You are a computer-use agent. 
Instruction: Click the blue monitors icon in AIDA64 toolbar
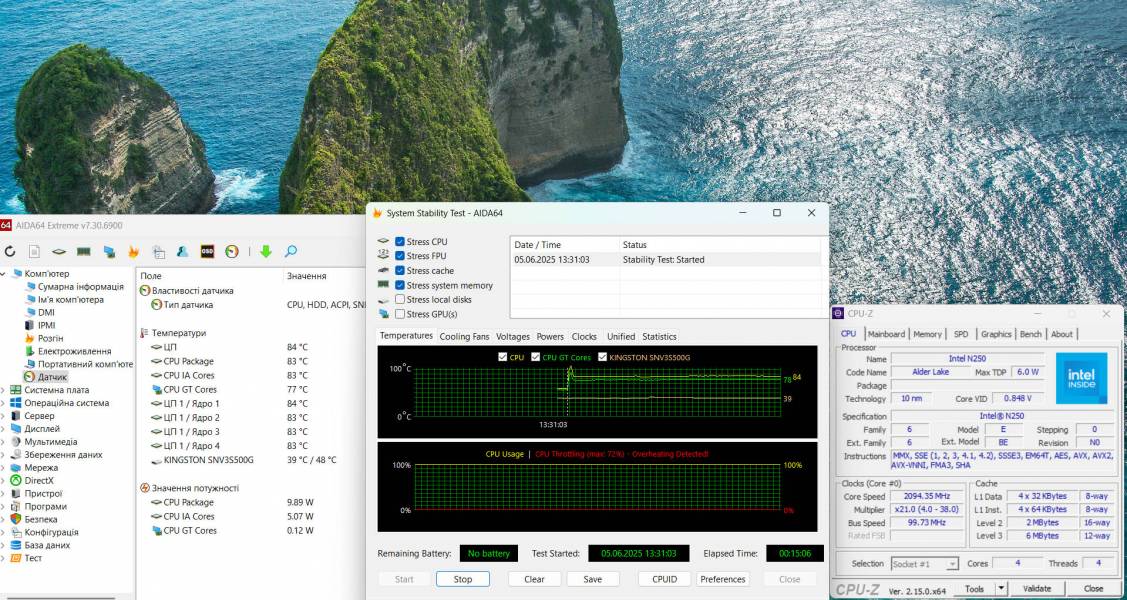[109, 251]
